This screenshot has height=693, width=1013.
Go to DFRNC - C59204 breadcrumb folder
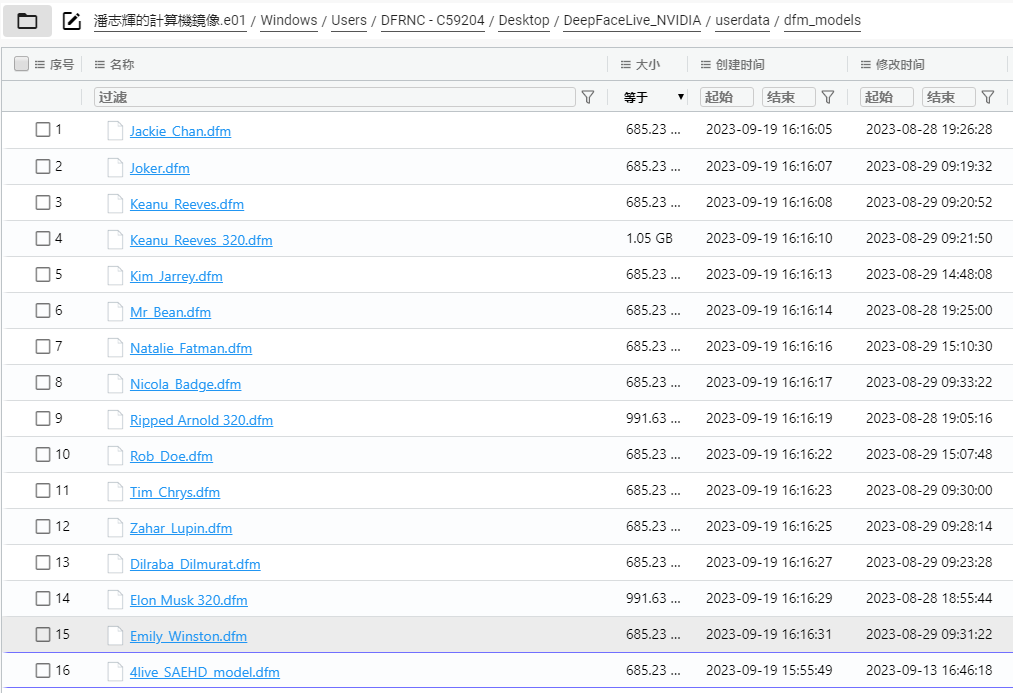pyautogui.click(x=432, y=21)
